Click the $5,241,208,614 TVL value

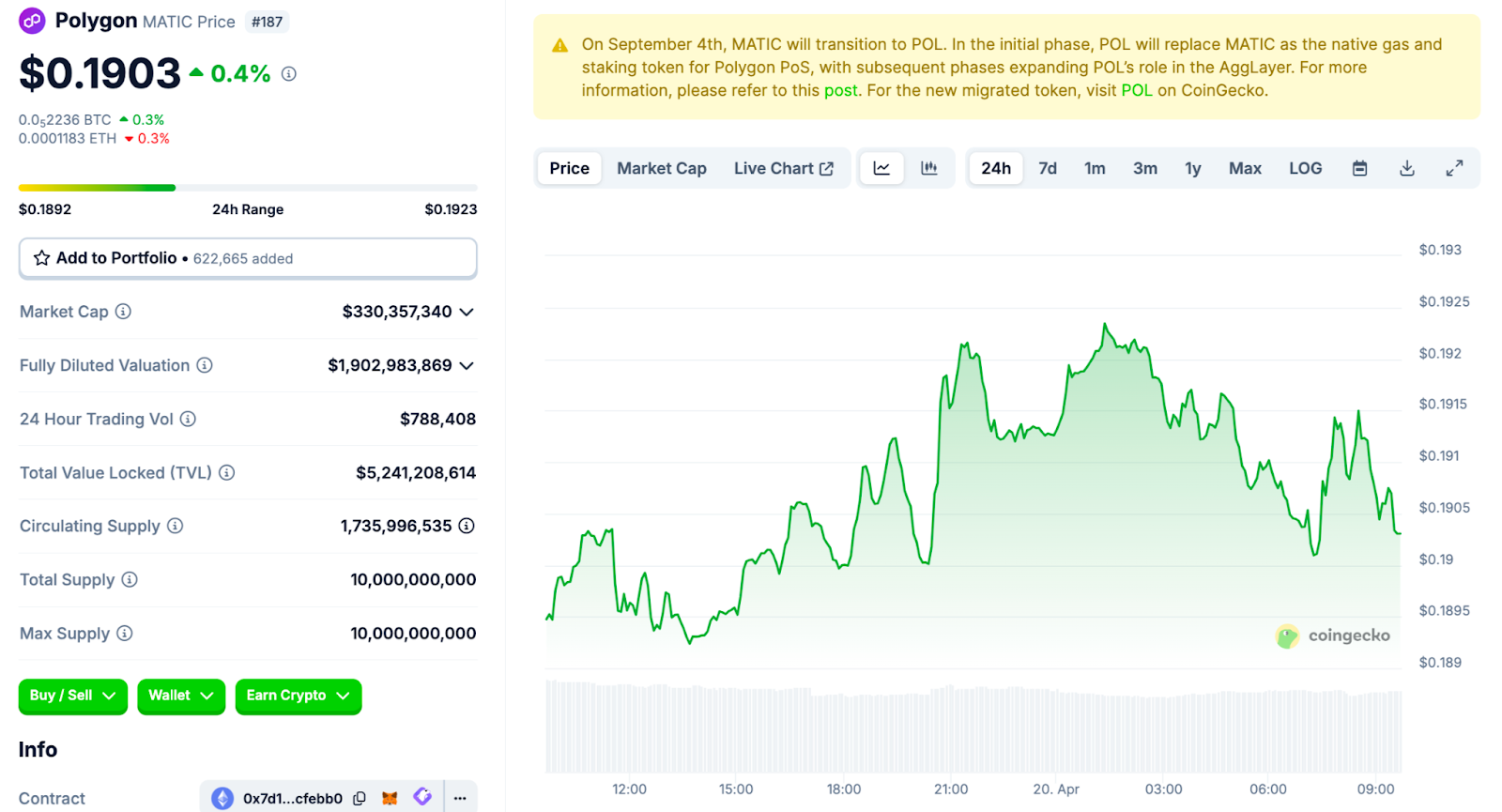[x=416, y=472]
